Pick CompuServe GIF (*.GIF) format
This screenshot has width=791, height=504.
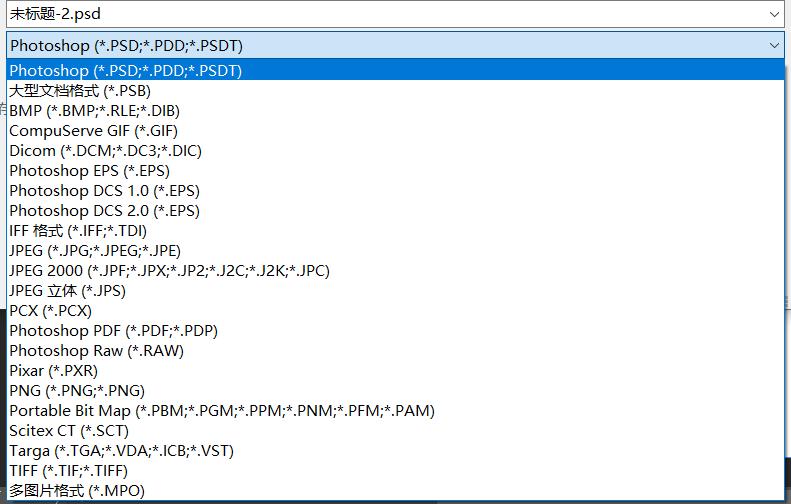pos(396,131)
